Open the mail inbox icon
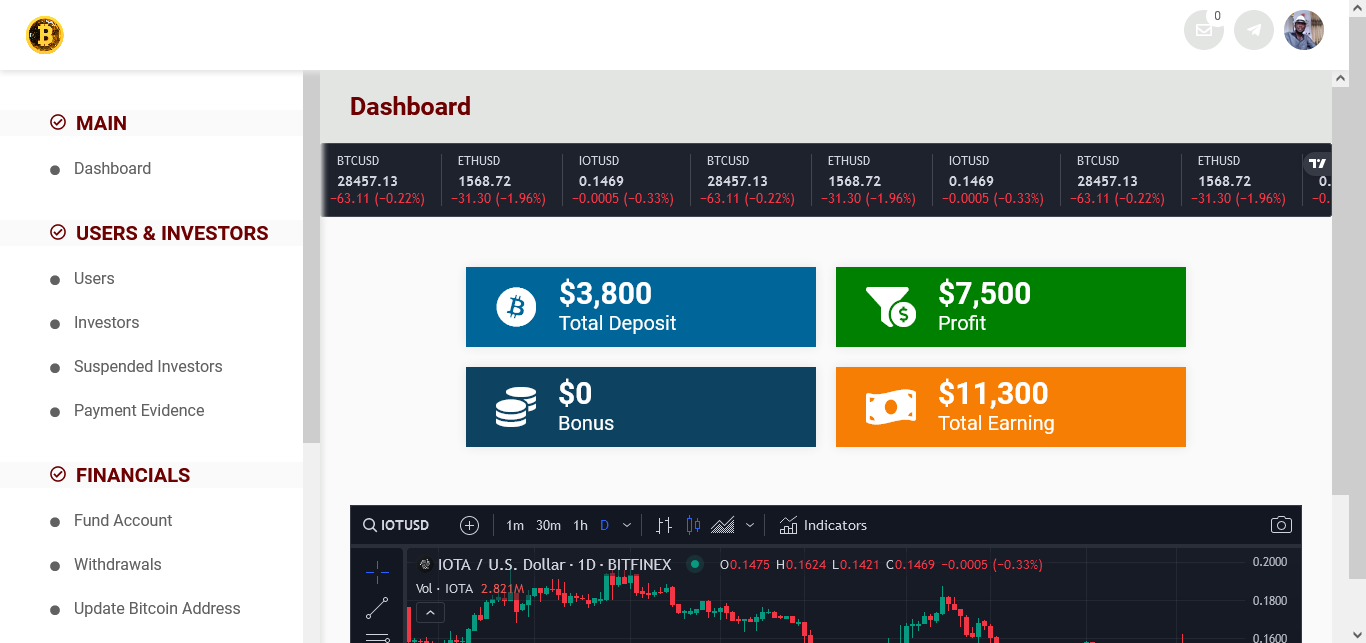The image size is (1366, 643). tap(1204, 30)
